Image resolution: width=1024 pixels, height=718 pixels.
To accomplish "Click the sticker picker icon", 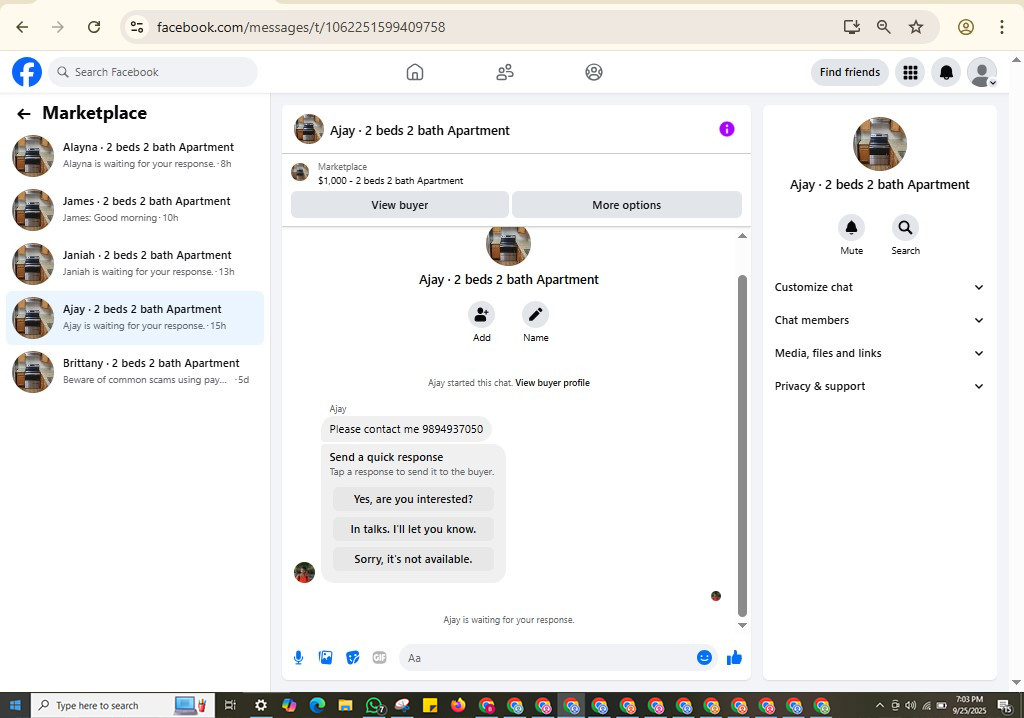I will pyautogui.click(x=353, y=658).
